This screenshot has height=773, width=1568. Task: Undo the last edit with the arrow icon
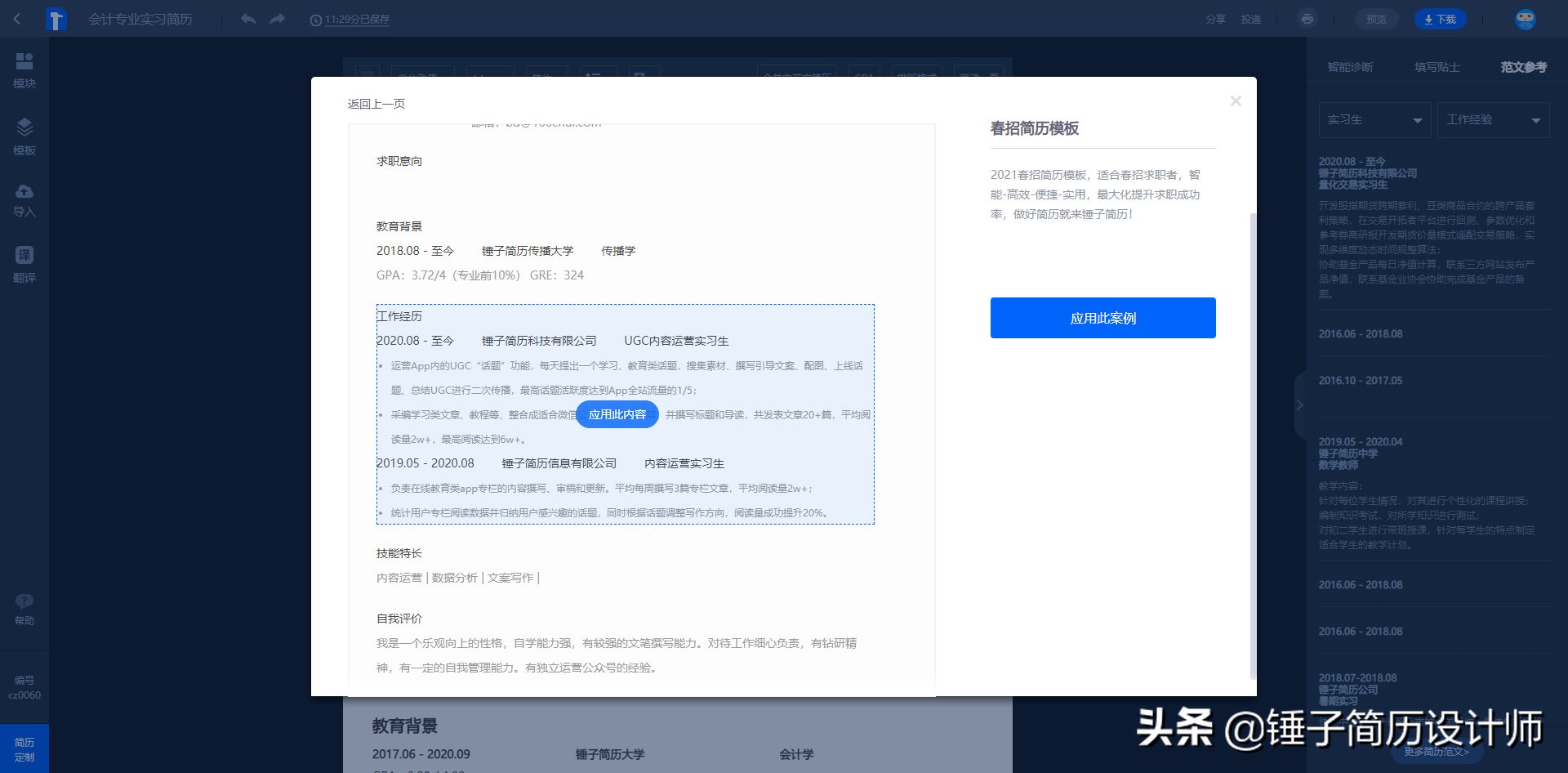click(x=248, y=19)
